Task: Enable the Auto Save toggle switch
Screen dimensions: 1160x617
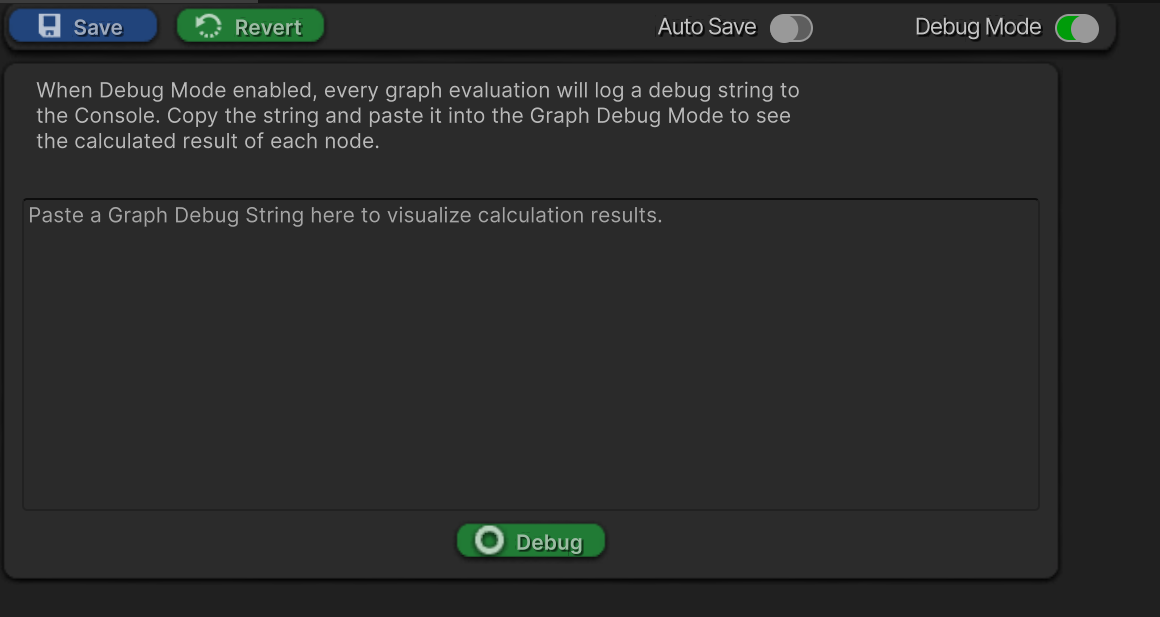Action: (791, 28)
